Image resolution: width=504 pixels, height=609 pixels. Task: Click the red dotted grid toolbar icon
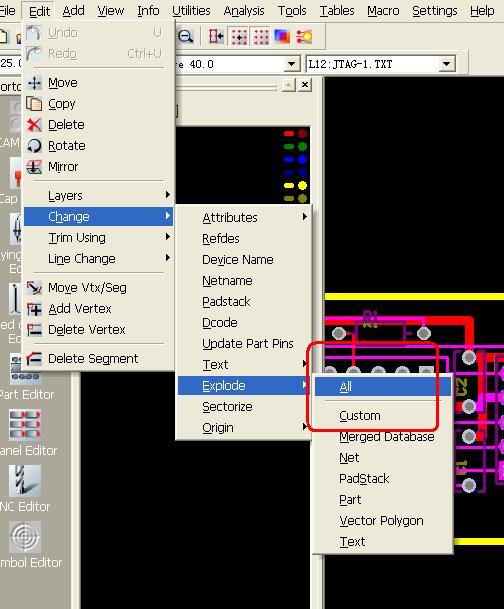click(261, 37)
